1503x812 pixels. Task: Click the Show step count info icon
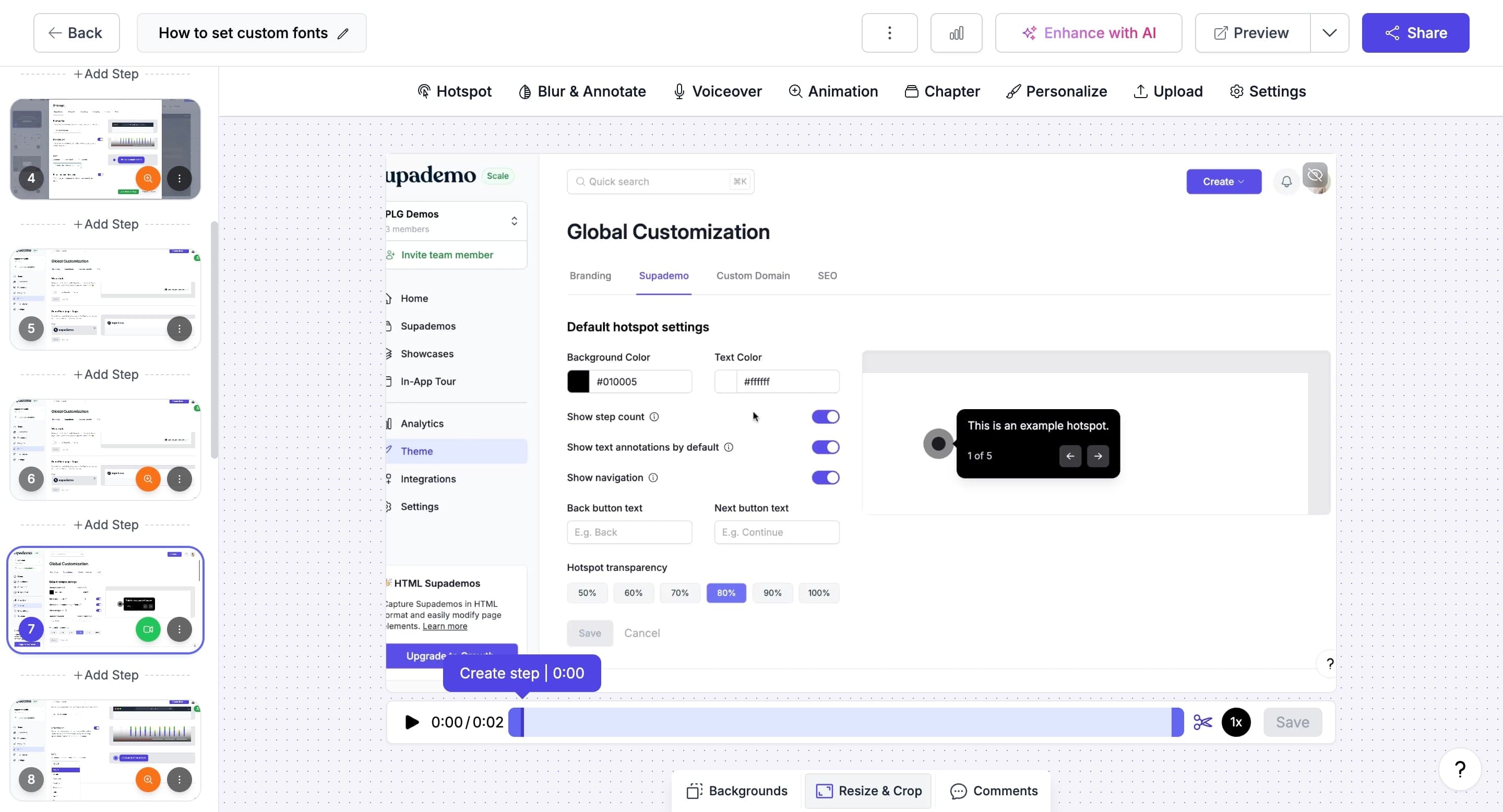(654, 417)
